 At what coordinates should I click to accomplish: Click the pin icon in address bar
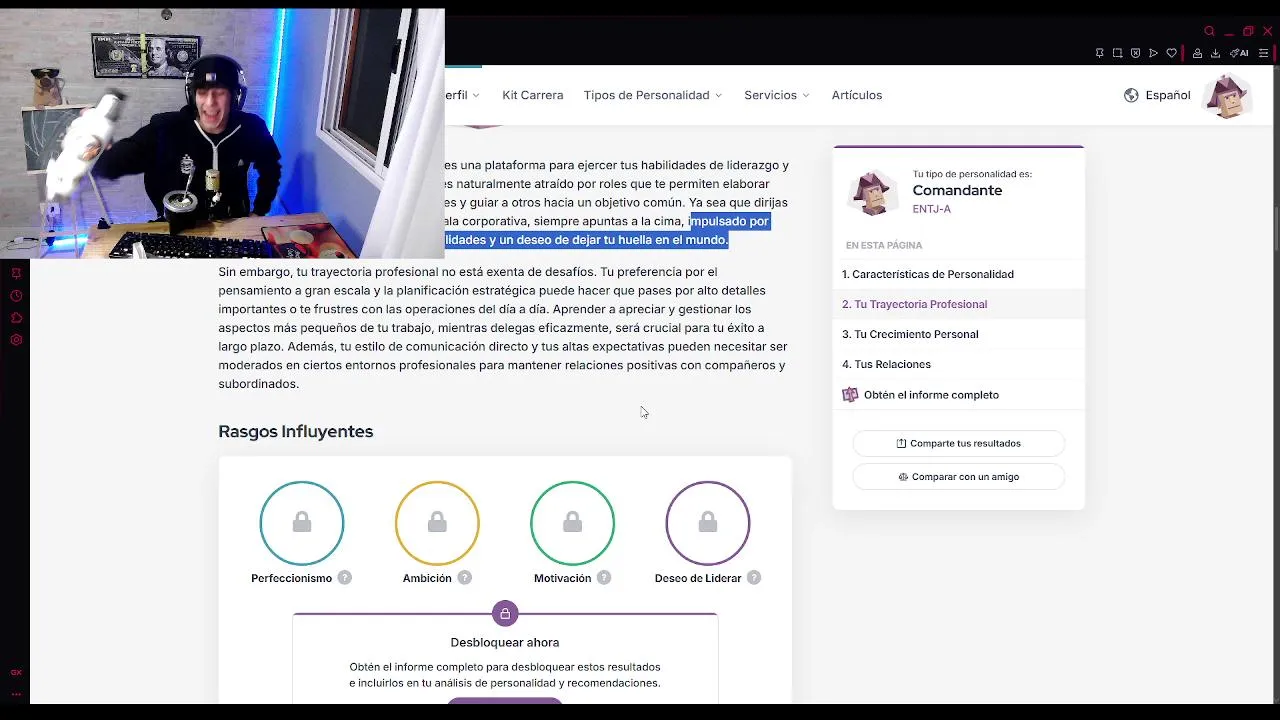click(x=1099, y=53)
